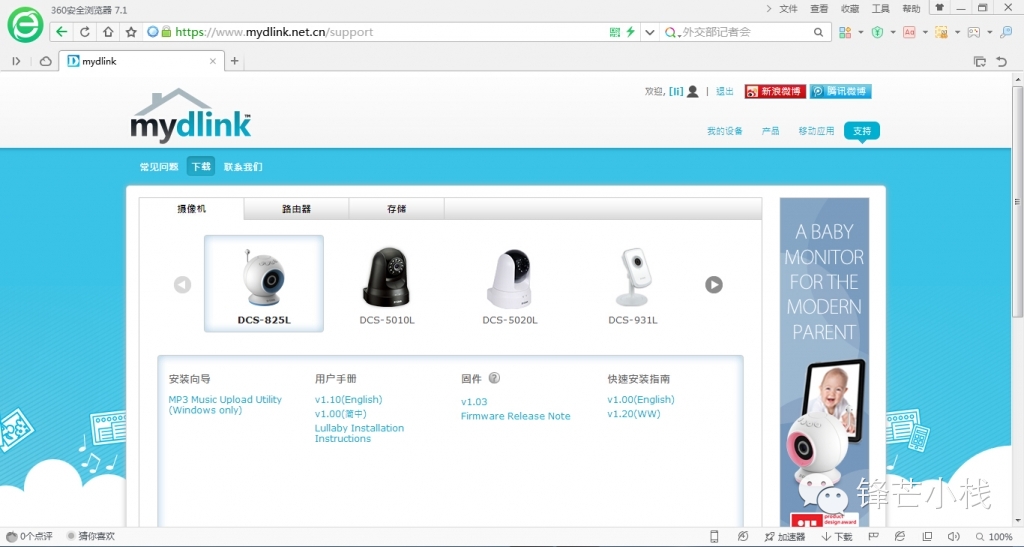Go to browser home page icon

[108, 31]
